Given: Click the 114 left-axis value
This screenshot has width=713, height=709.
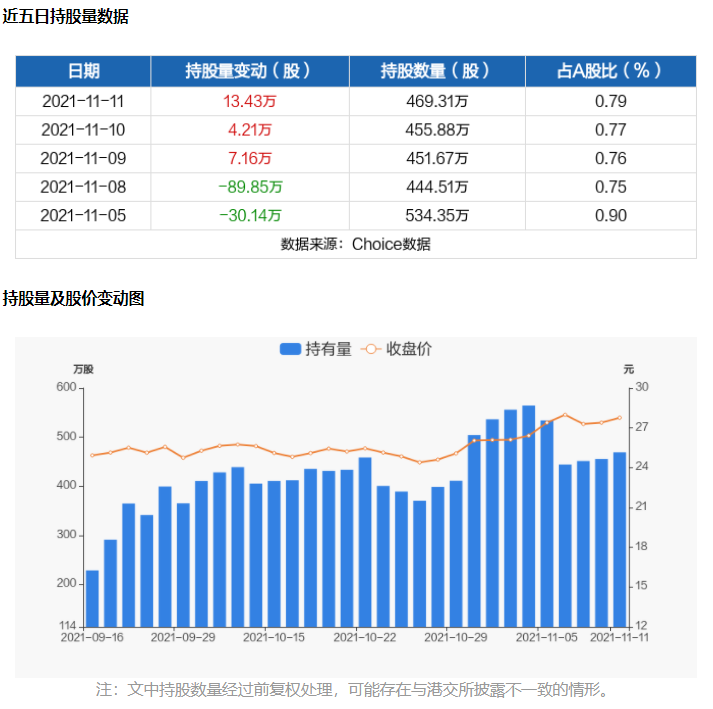Looking at the screenshot, I should tap(68, 626).
